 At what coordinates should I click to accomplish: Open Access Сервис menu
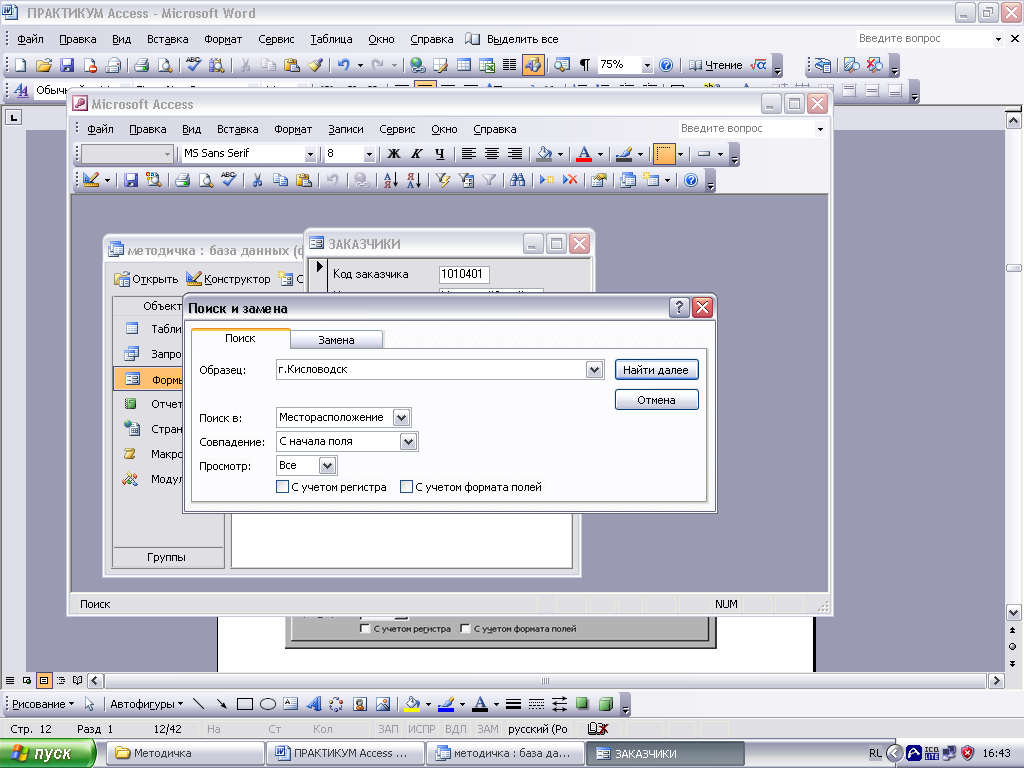point(397,129)
